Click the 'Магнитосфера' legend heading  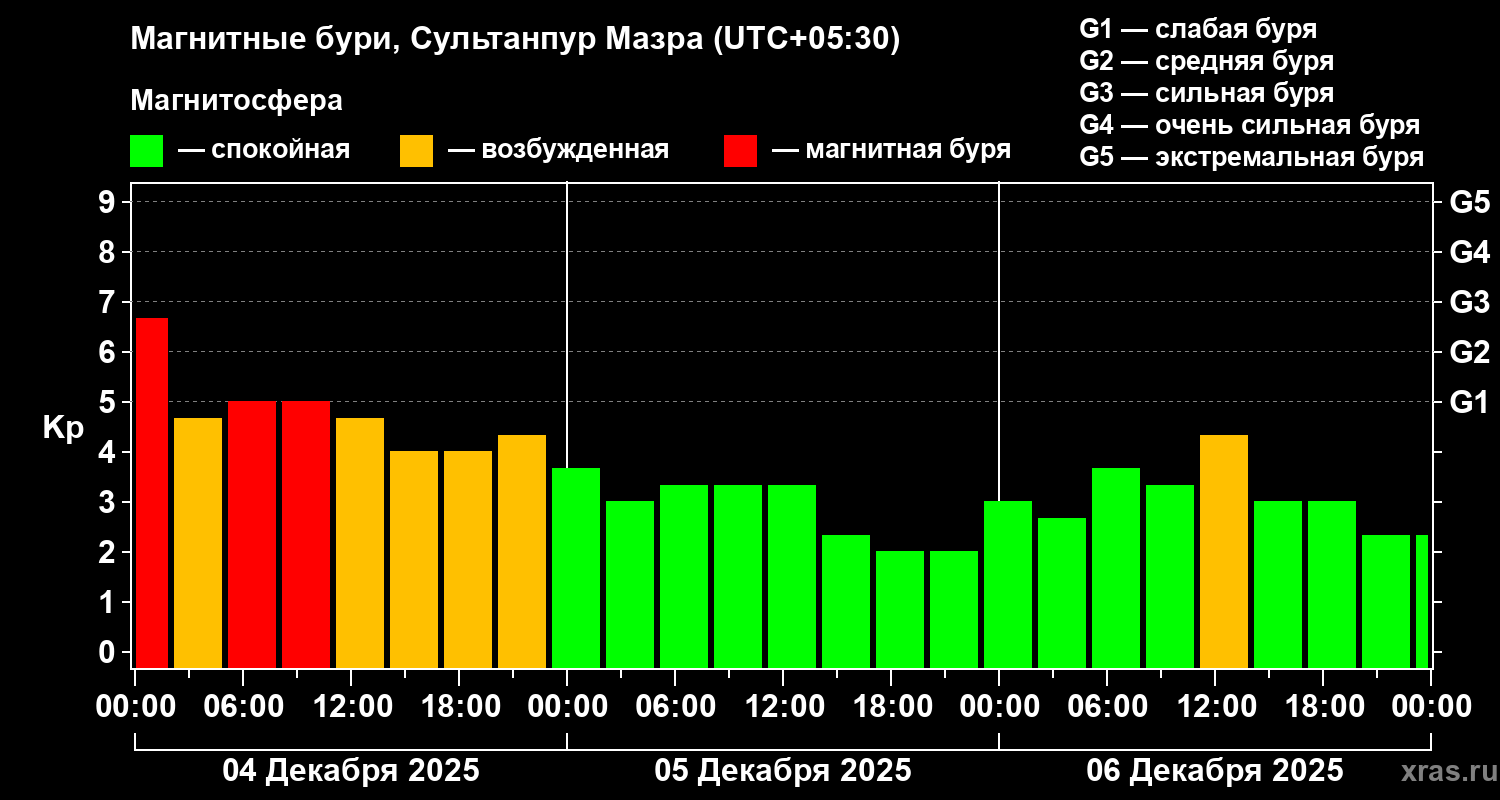tap(236, 101)
